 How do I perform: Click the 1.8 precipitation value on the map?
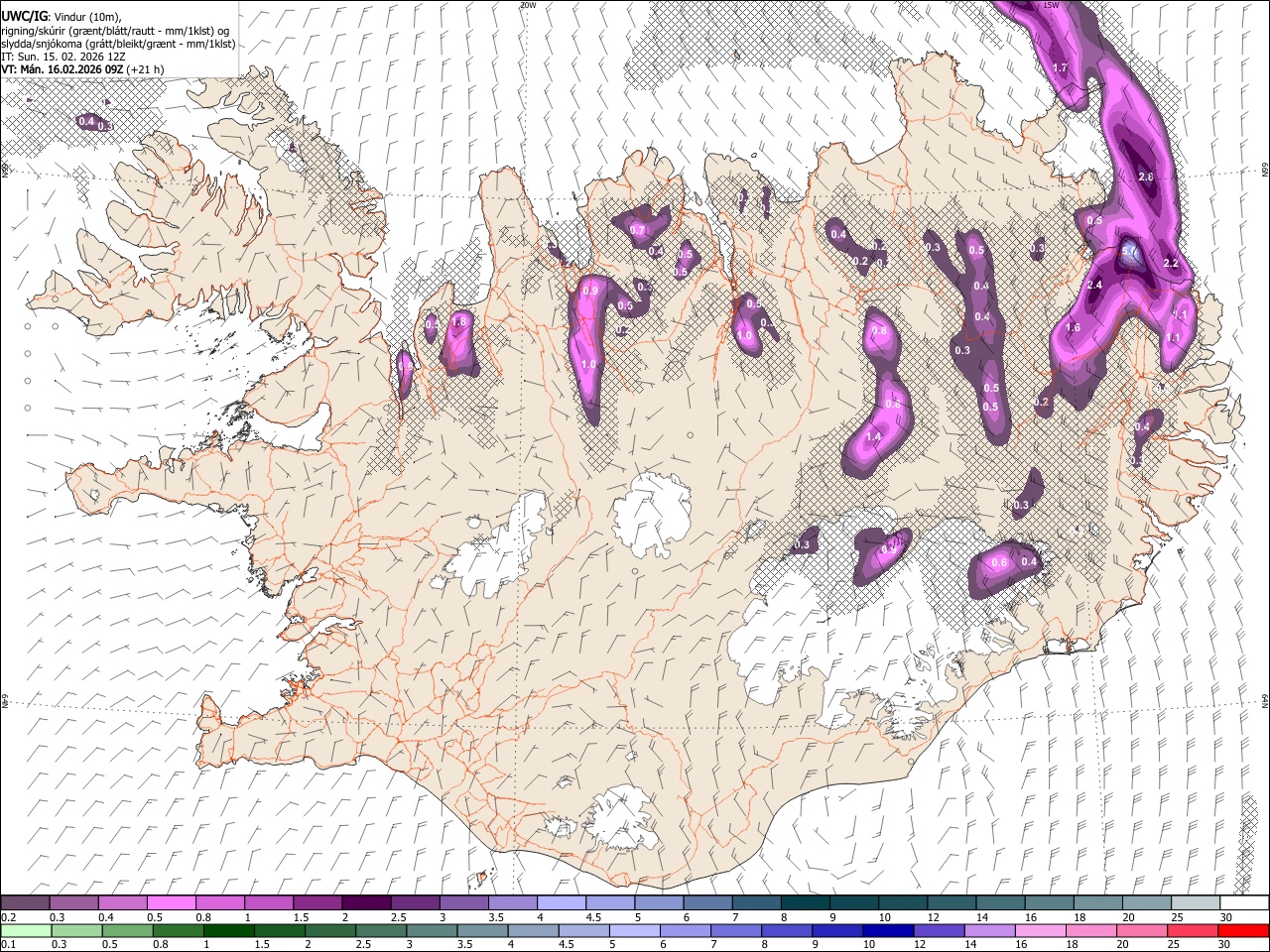point(458,322)
